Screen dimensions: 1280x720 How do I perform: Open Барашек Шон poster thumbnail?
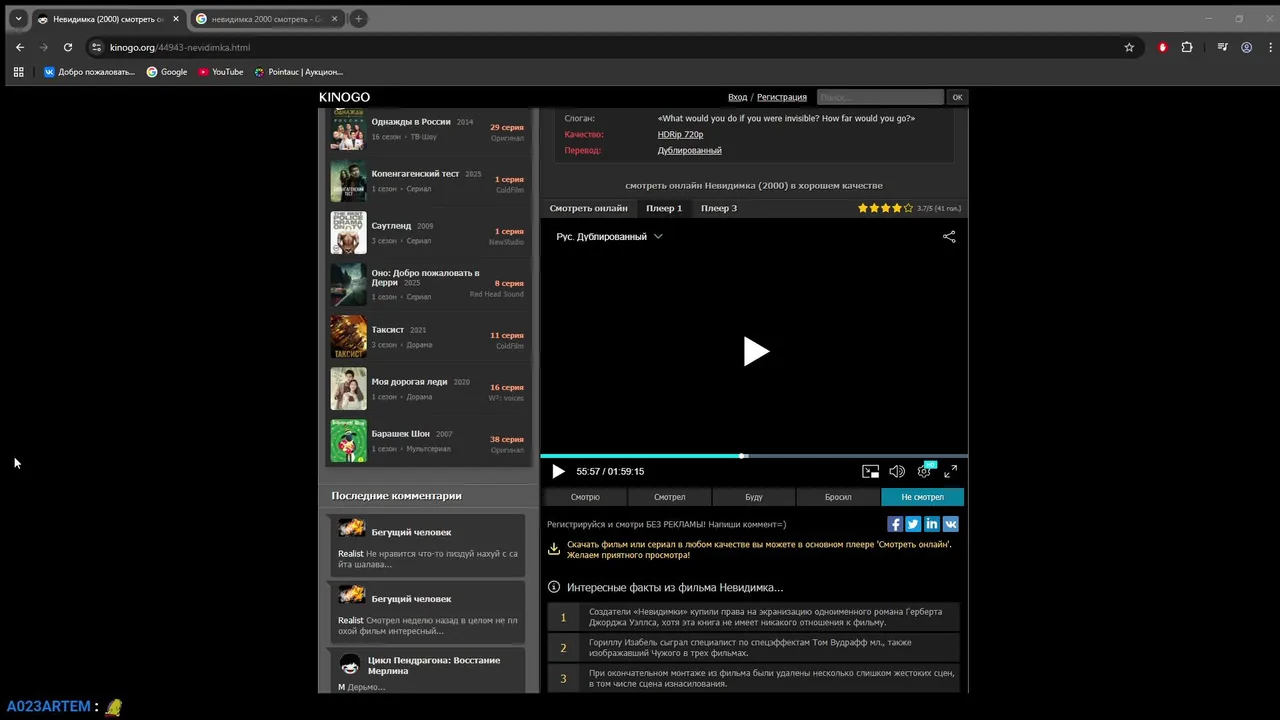(x=348, y=441)
